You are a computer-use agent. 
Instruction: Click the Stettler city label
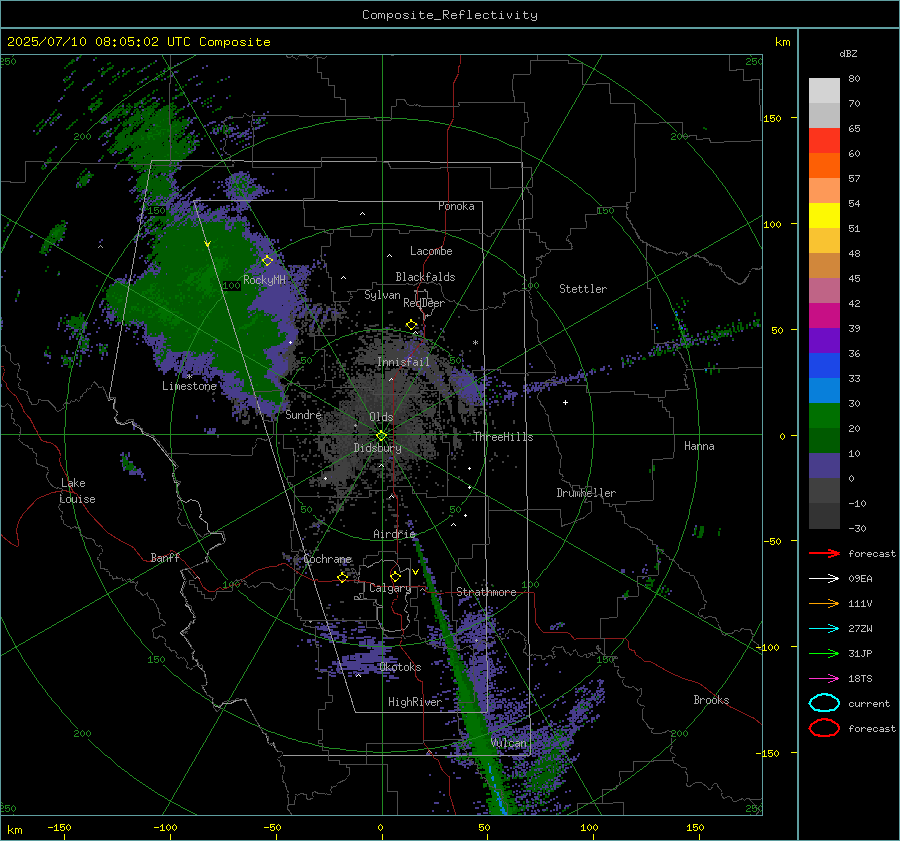[x=583, y=289]
